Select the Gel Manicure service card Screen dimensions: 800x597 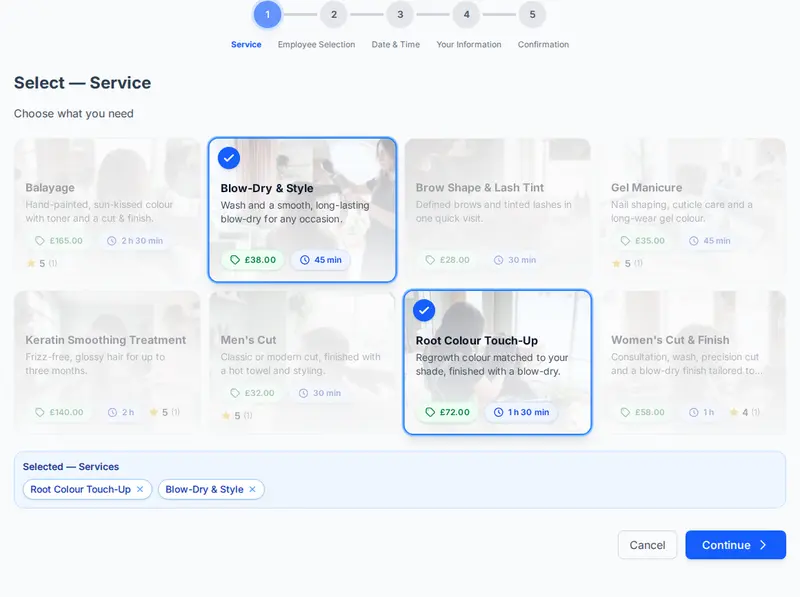[693, 209]
